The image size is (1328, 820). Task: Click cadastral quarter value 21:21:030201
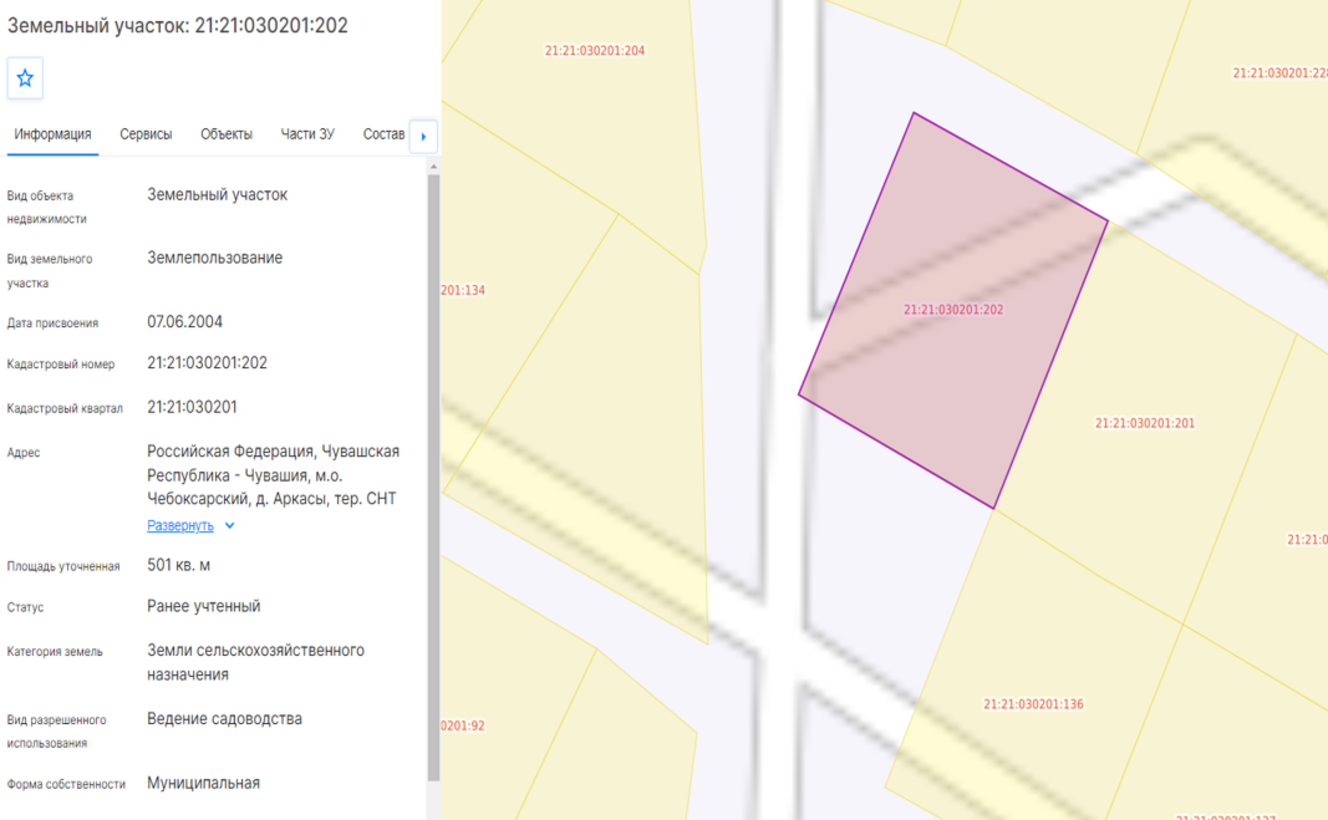(192, 407)
